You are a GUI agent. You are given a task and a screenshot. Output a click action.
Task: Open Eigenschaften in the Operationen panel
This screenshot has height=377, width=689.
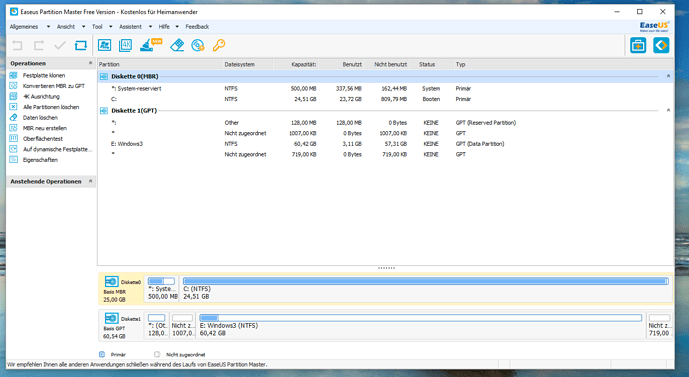pos(40,160)
